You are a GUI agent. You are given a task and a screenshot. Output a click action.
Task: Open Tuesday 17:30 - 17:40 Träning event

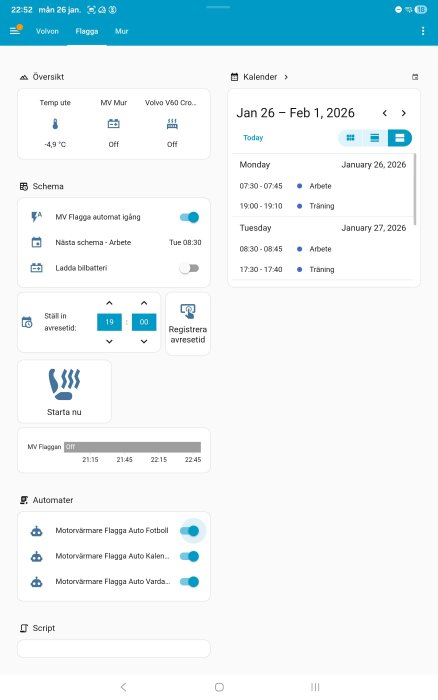[322, 270]
